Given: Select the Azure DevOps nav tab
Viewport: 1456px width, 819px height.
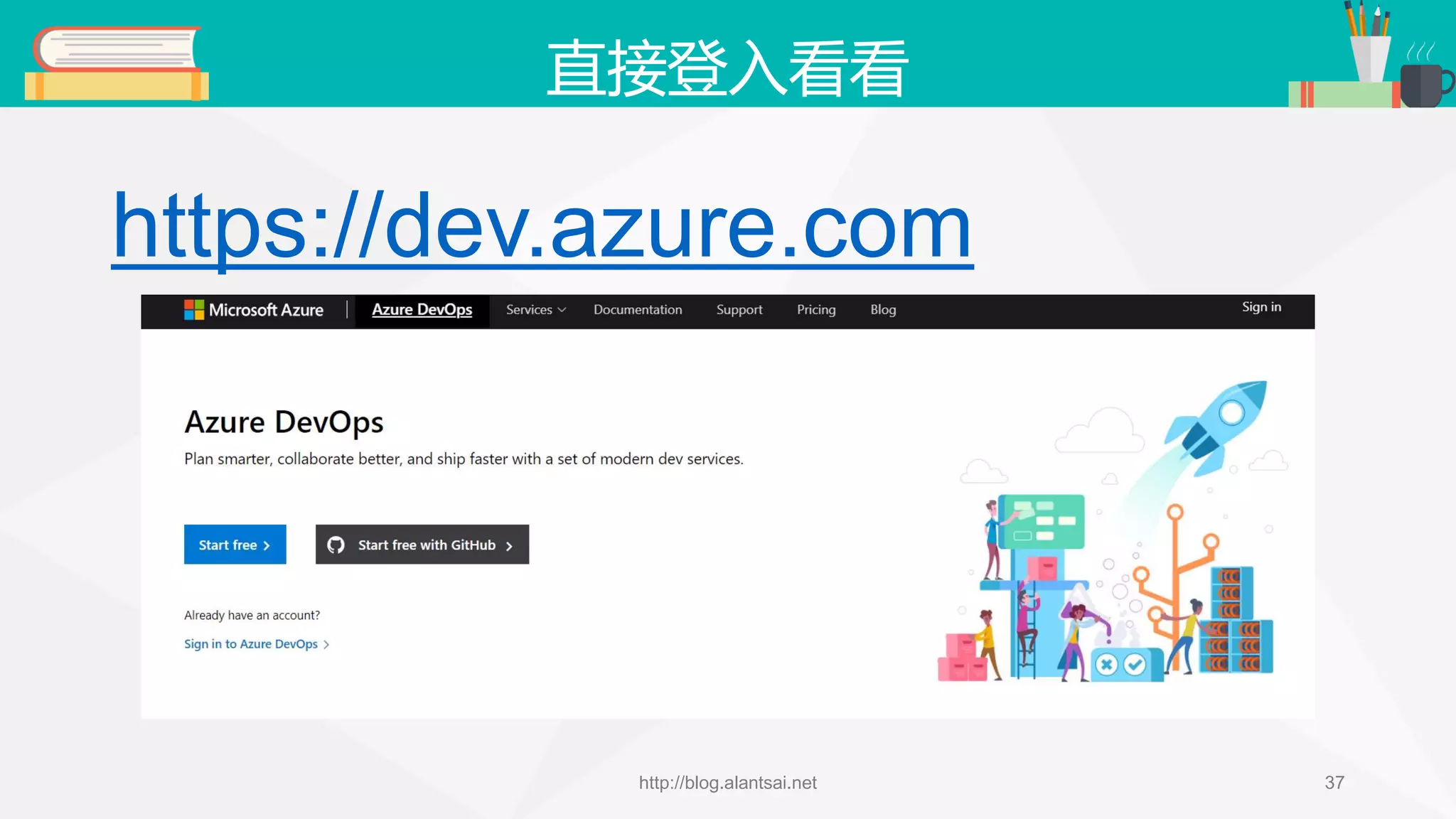Looking at the screenshot, I should 422,310.
